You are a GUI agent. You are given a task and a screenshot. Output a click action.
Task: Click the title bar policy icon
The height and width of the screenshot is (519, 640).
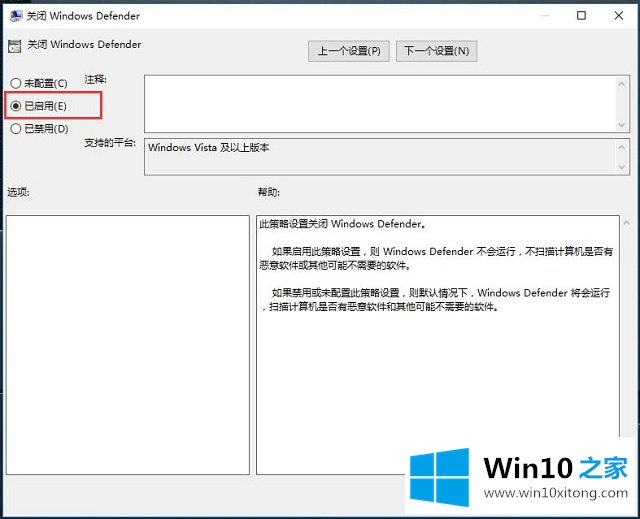[16, 16]
